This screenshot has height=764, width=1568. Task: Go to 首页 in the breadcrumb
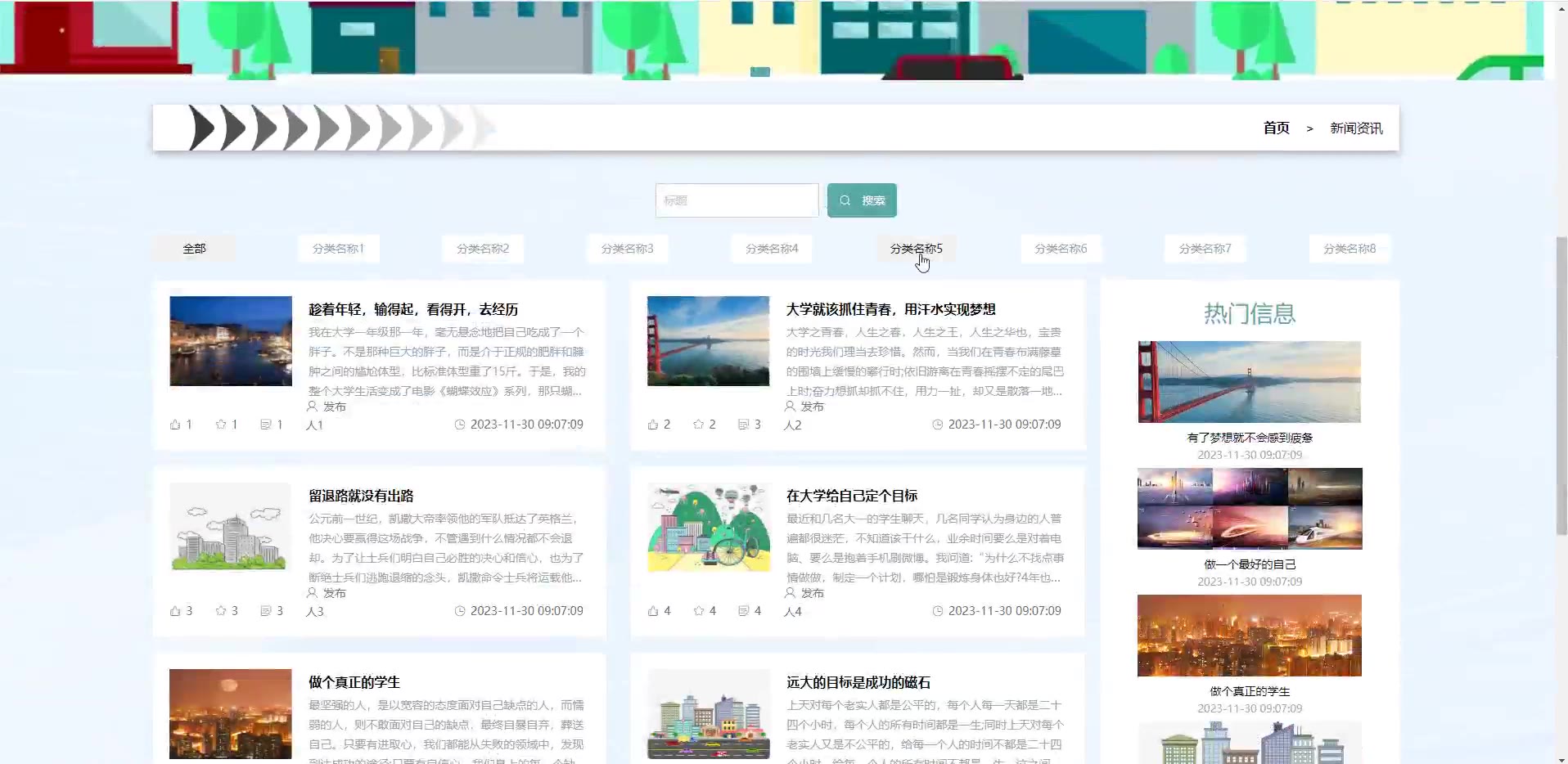[x=1276, y=128]
